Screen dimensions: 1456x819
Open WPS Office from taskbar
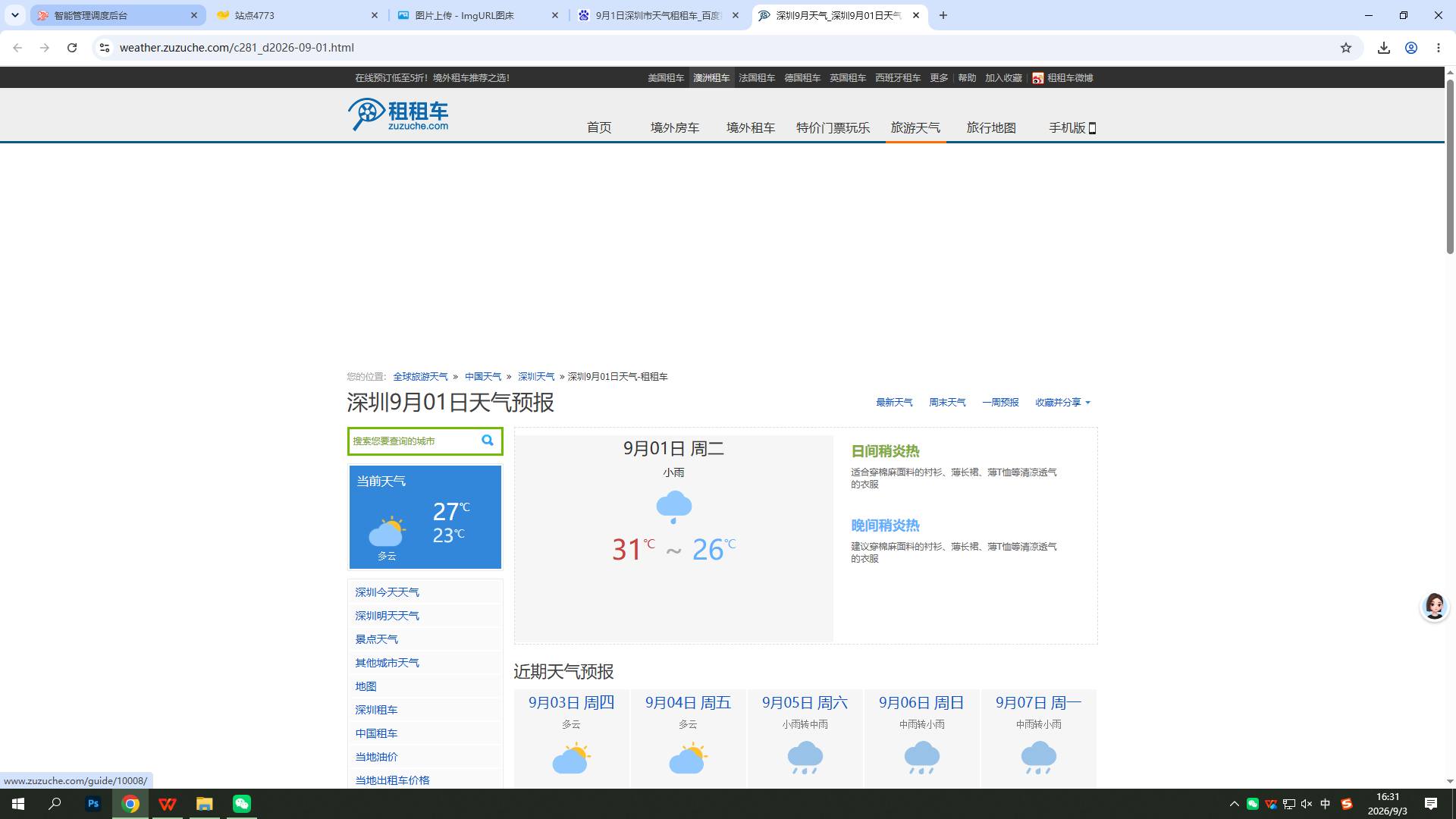168,804
